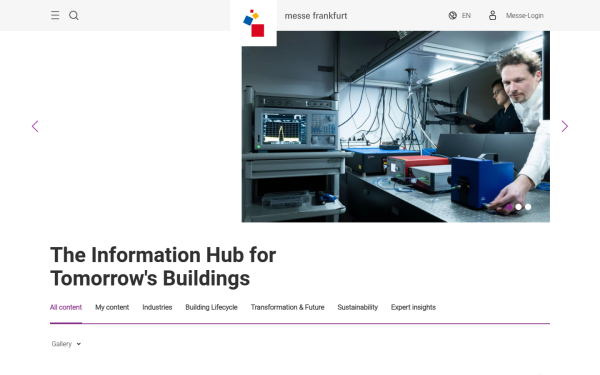Image resolution: width=600 pixels, height=375 pixels.
Task: Expand the Gallery view dropdown
Action: point(66,344)
